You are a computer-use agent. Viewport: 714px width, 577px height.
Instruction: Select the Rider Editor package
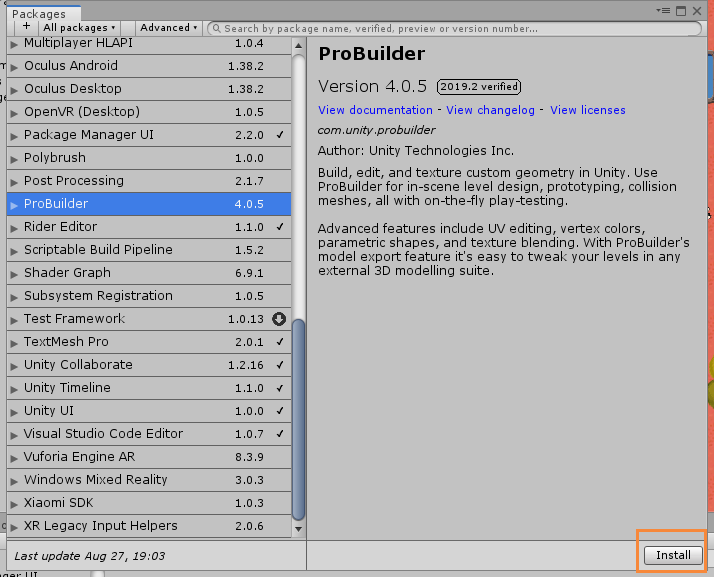click(149, 227)
